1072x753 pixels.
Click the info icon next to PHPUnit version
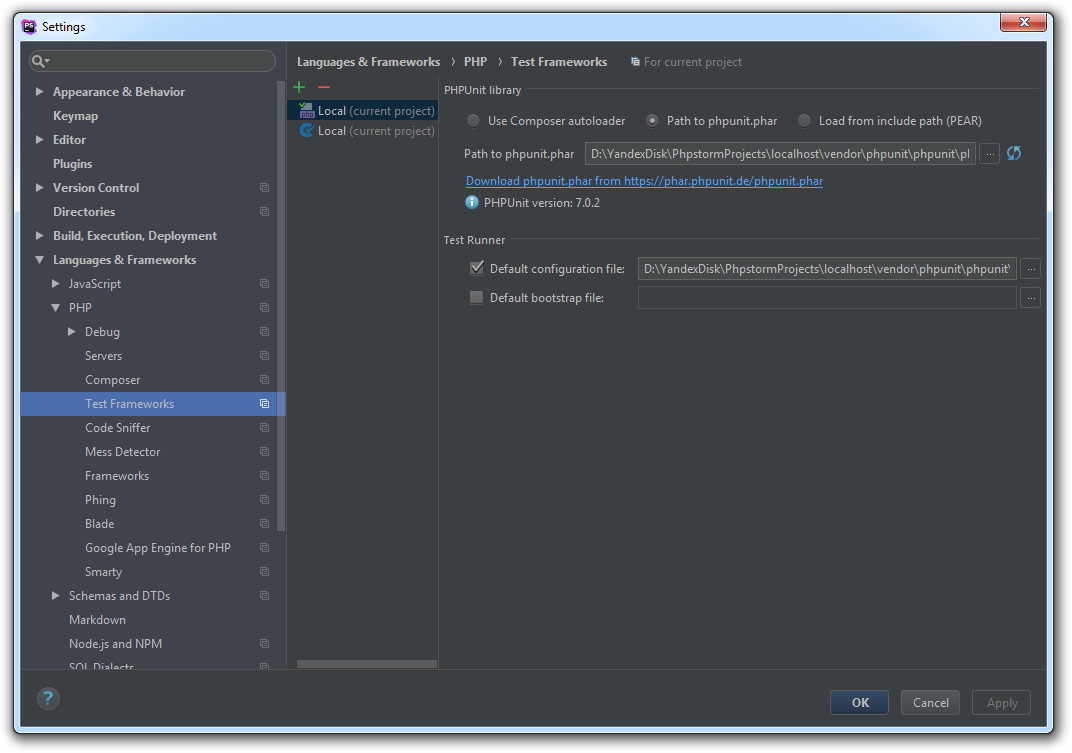[472, 202]
